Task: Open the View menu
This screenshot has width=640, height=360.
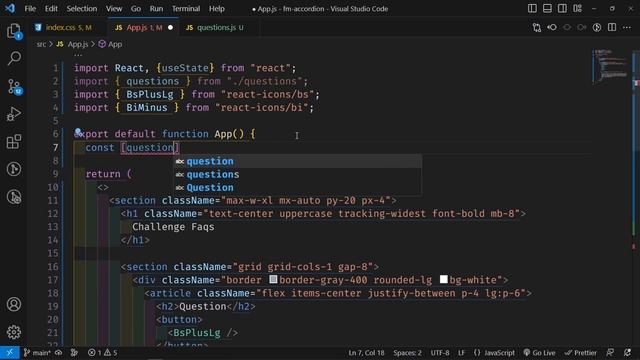Action: tap(114, 9)
